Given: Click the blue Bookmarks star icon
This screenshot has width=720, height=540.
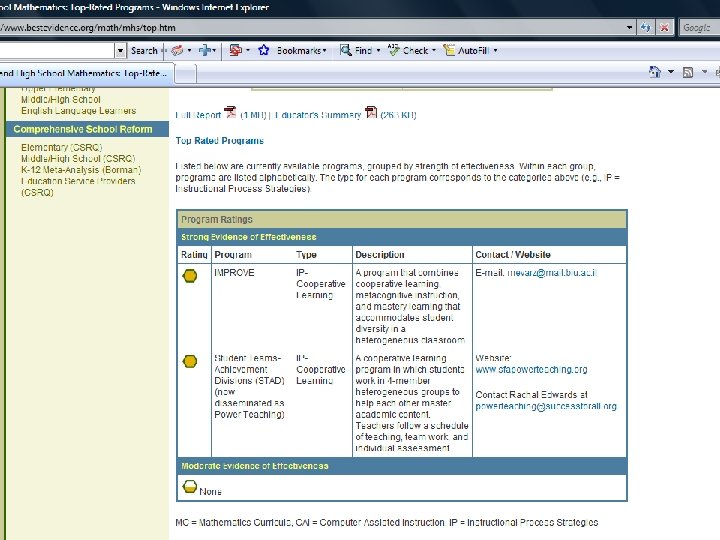Looking at the screenshot, I should (264, 50).
